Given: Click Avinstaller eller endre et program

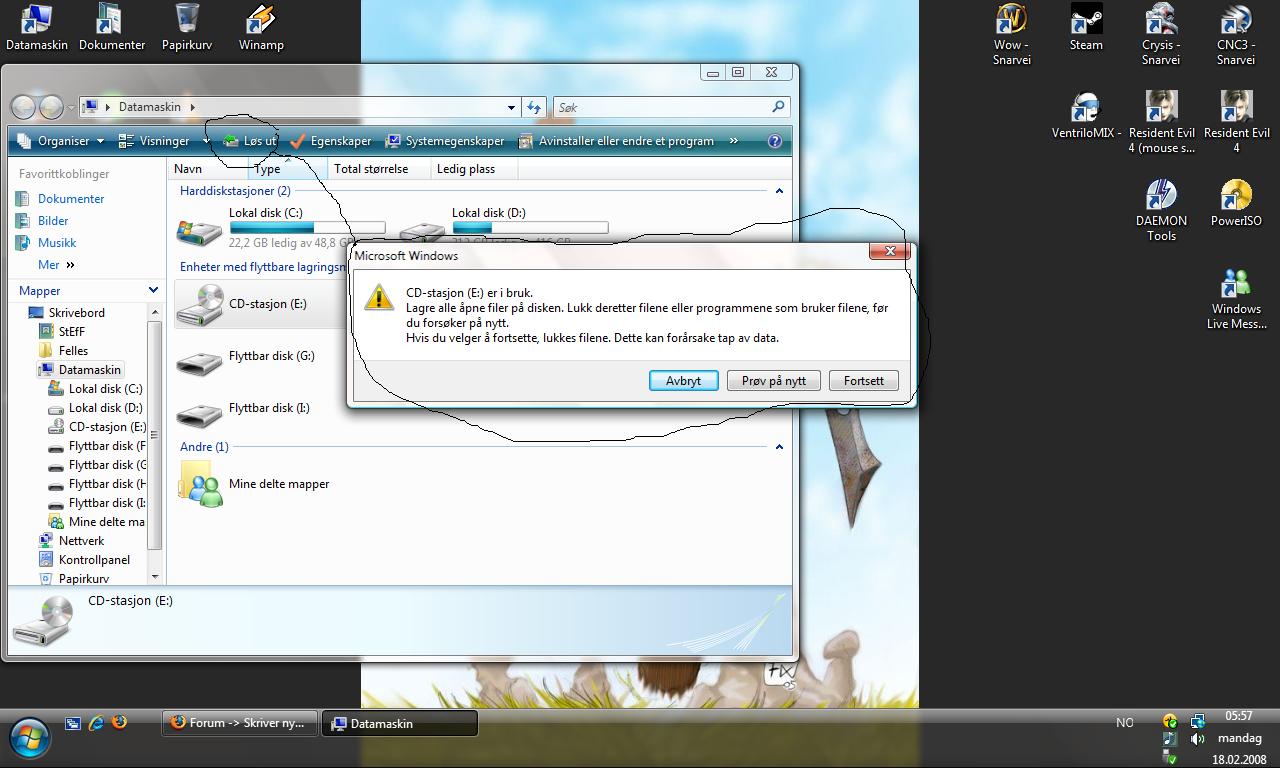Looking at the screenshot, I should pyautogui.click(x=616, y=141).
